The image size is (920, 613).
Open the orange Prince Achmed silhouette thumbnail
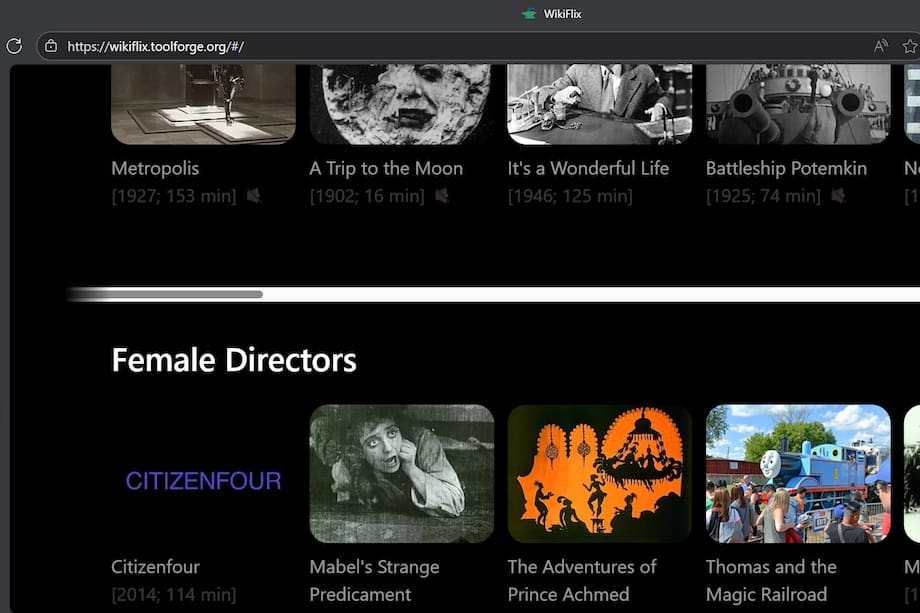(x=599, y=474)
